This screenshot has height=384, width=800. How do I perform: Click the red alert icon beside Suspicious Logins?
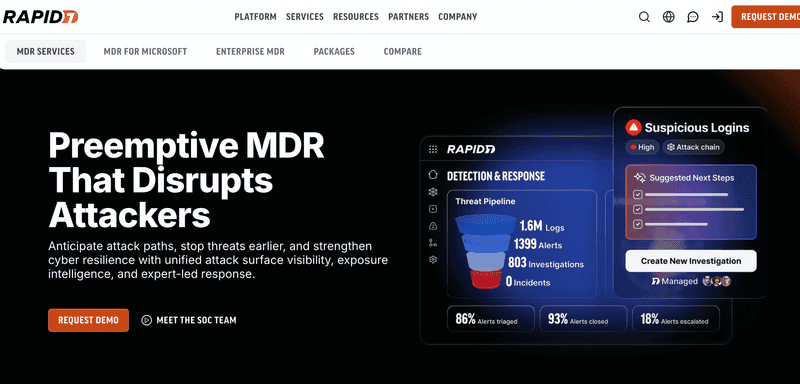(633, 127)
